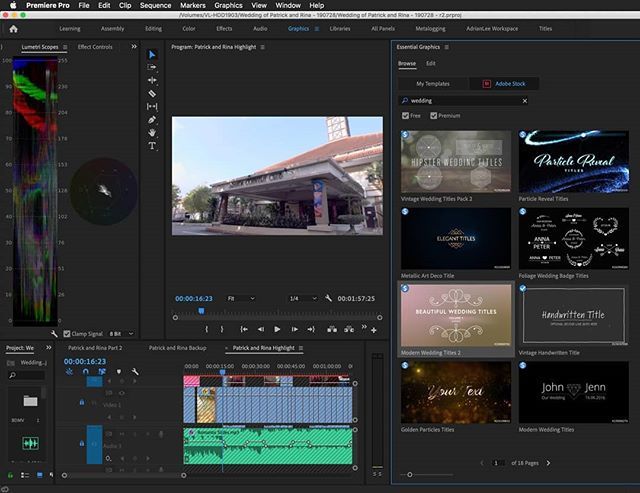Viewport: 640px width, 493px height.
Task: Open the Markers menu
Action: pos(193,5)
